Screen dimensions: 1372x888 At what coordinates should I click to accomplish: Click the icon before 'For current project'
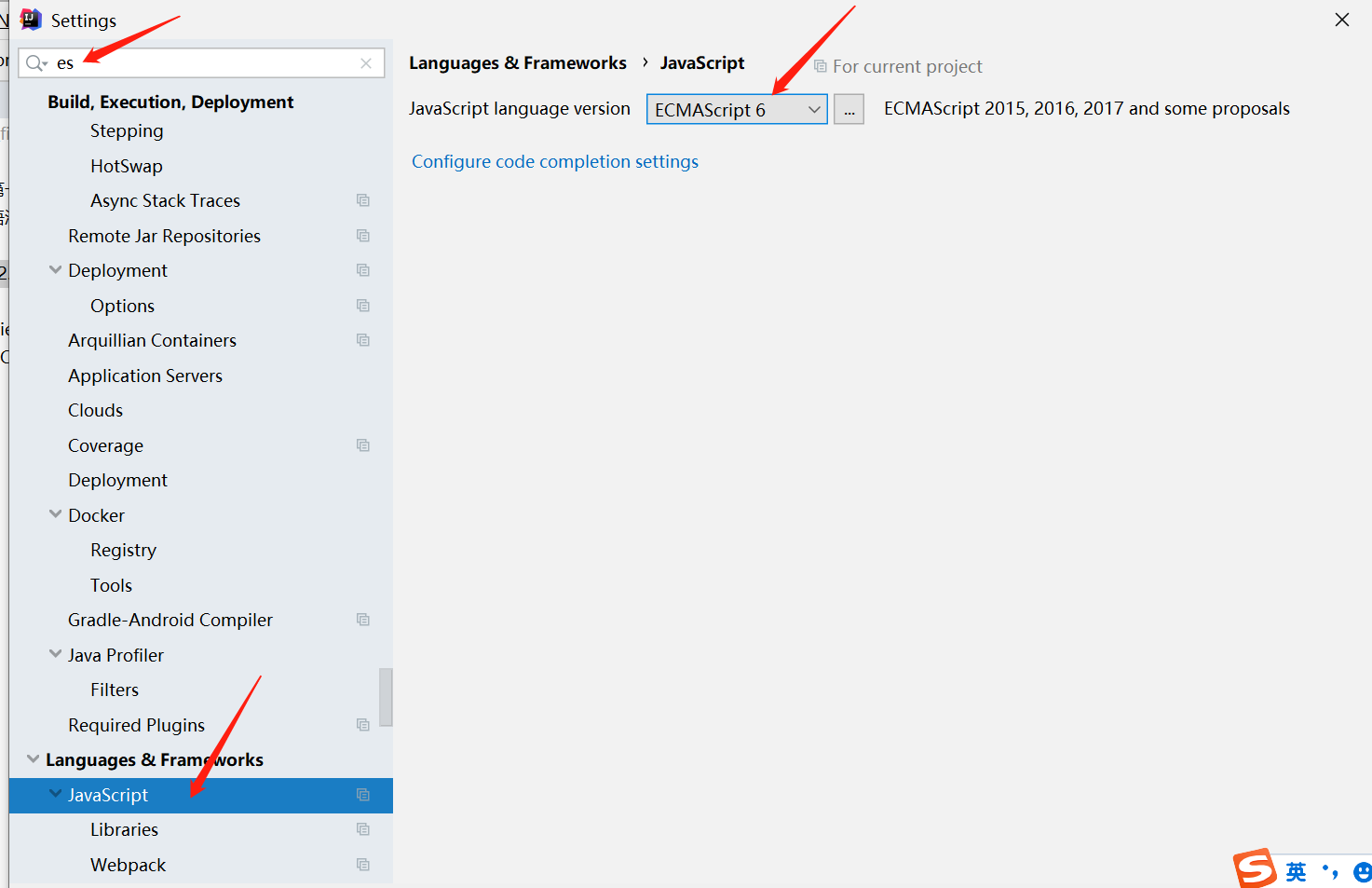821,66
